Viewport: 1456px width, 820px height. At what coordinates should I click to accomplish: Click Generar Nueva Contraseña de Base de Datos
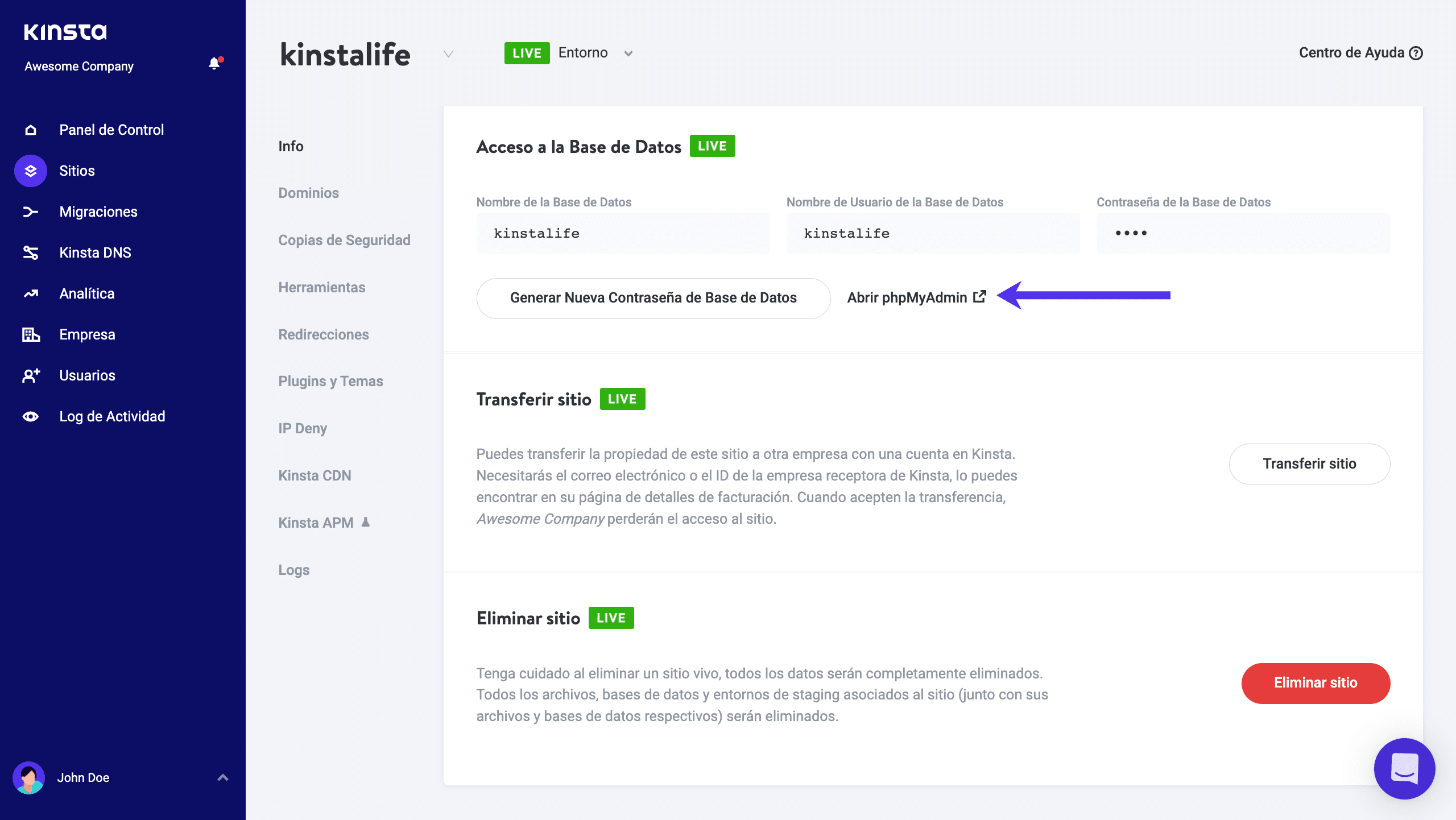coord(653,298)
